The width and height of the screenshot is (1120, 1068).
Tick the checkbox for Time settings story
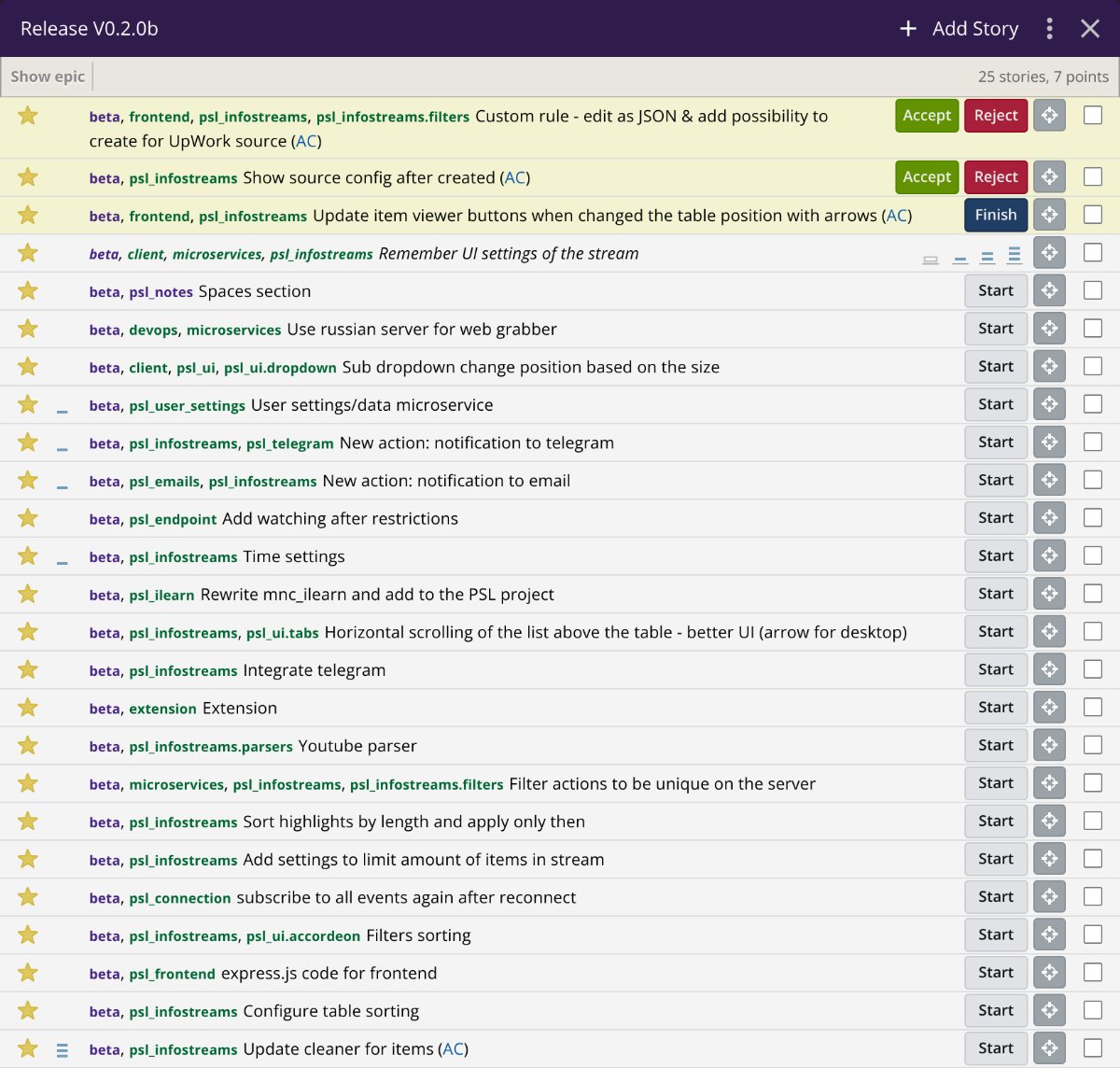coord(1092,555)
